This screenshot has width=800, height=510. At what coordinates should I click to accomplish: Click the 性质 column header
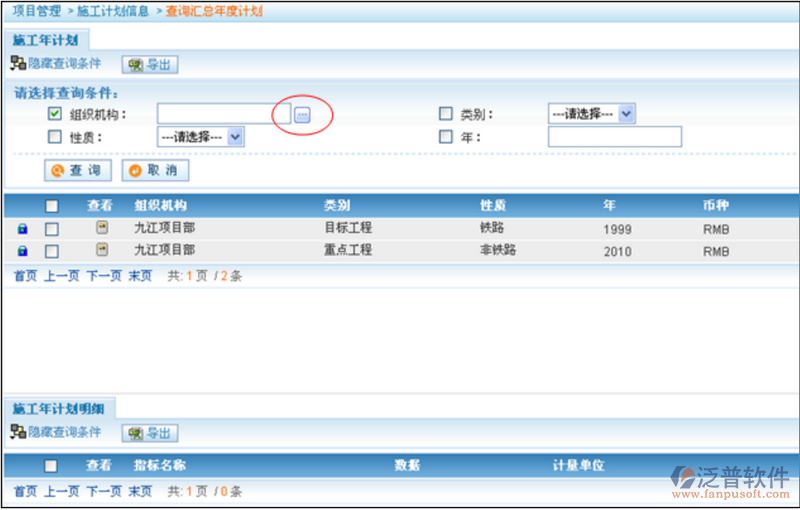pyautogui.click(x=493, y=205)
